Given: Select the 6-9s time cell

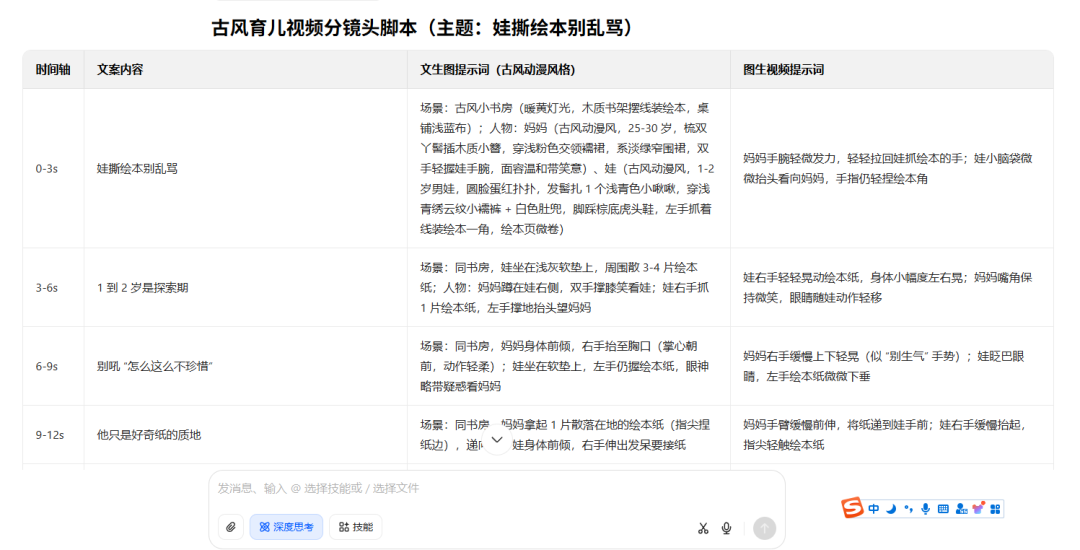Looking at the screenshot, I should (x=53, y=366).
